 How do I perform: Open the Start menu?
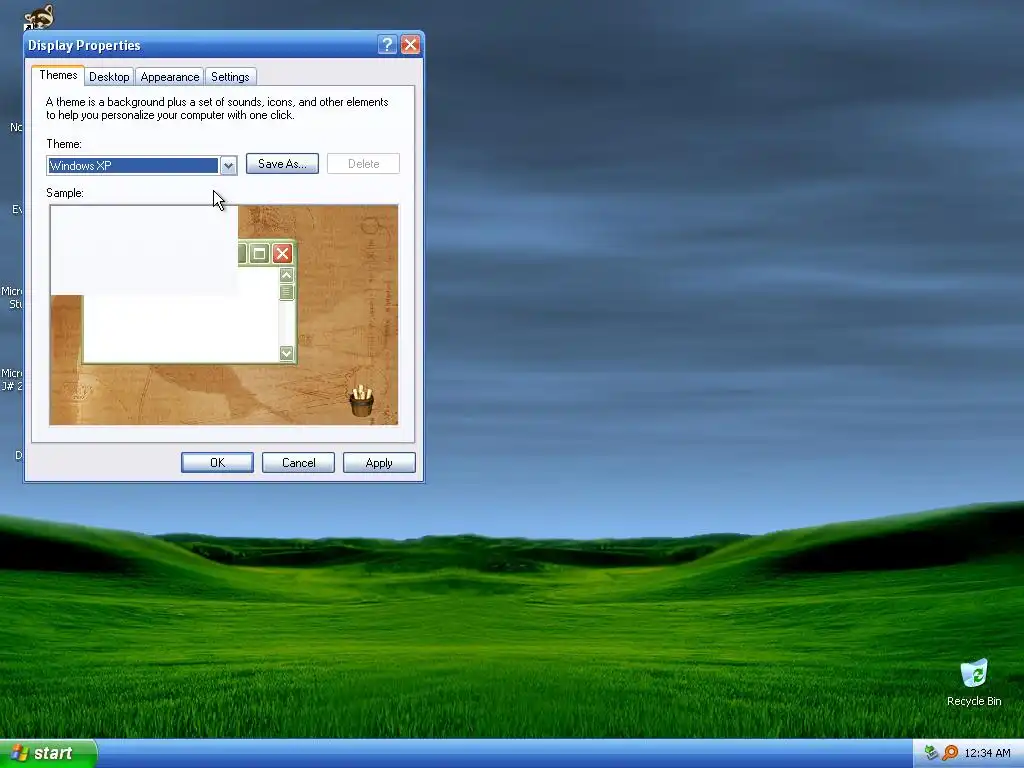pos(48,753)
